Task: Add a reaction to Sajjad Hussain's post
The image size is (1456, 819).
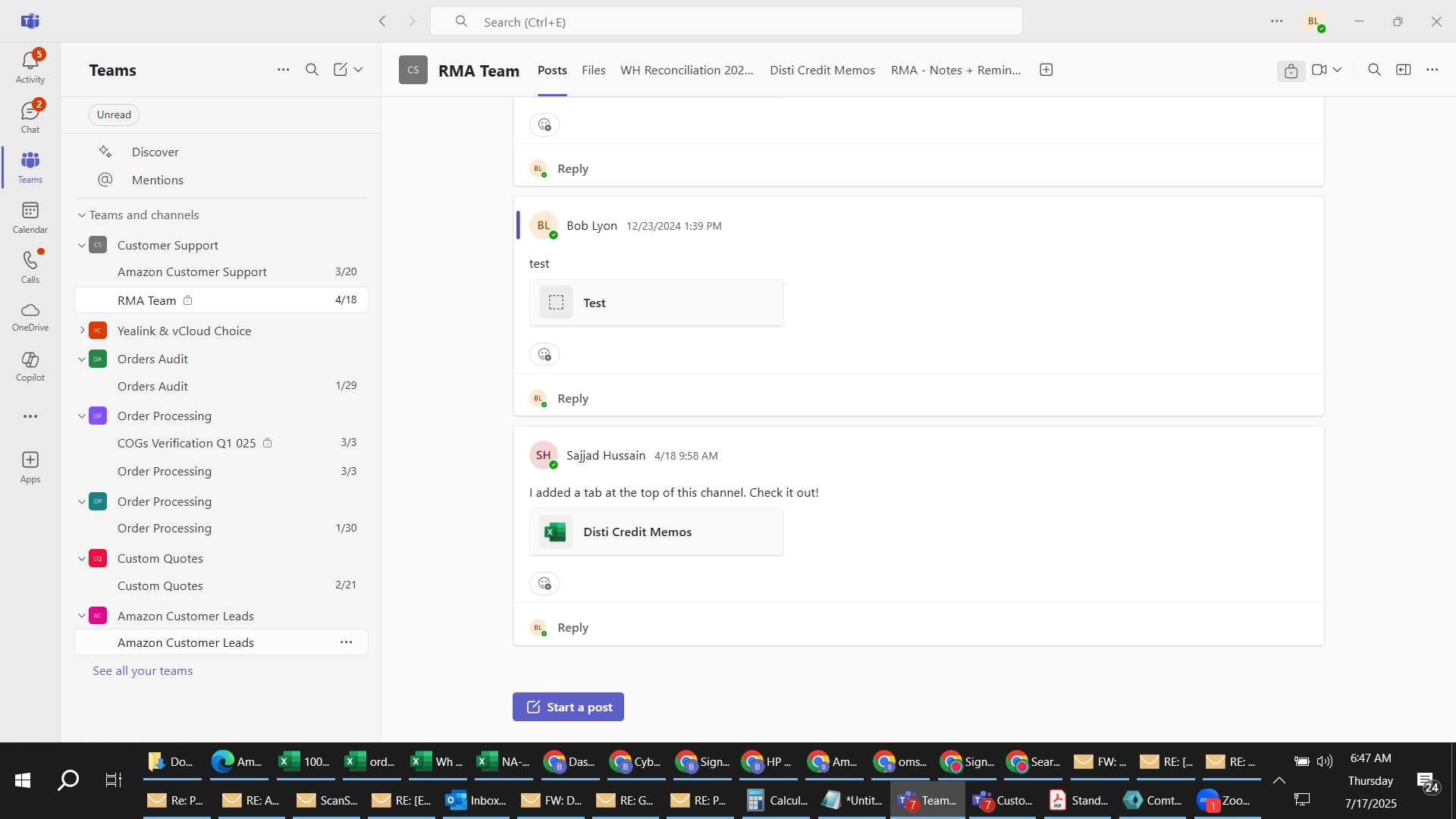Action: click(x=544, y=583)
